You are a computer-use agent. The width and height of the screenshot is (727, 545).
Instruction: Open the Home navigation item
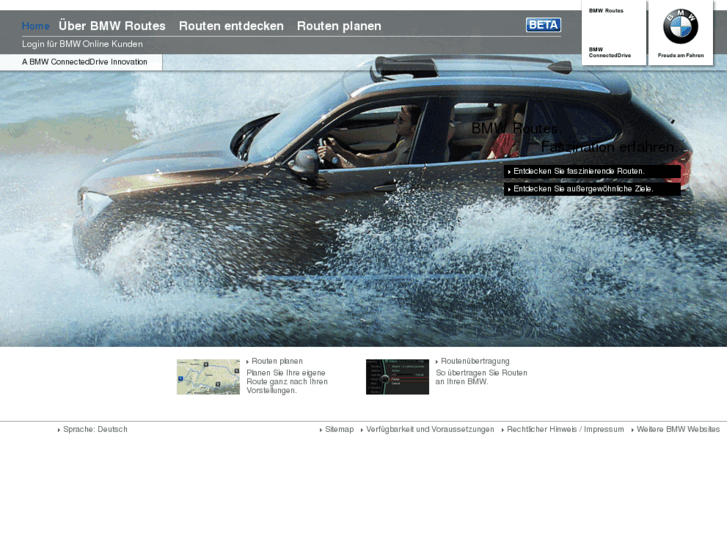click(35, 26)
